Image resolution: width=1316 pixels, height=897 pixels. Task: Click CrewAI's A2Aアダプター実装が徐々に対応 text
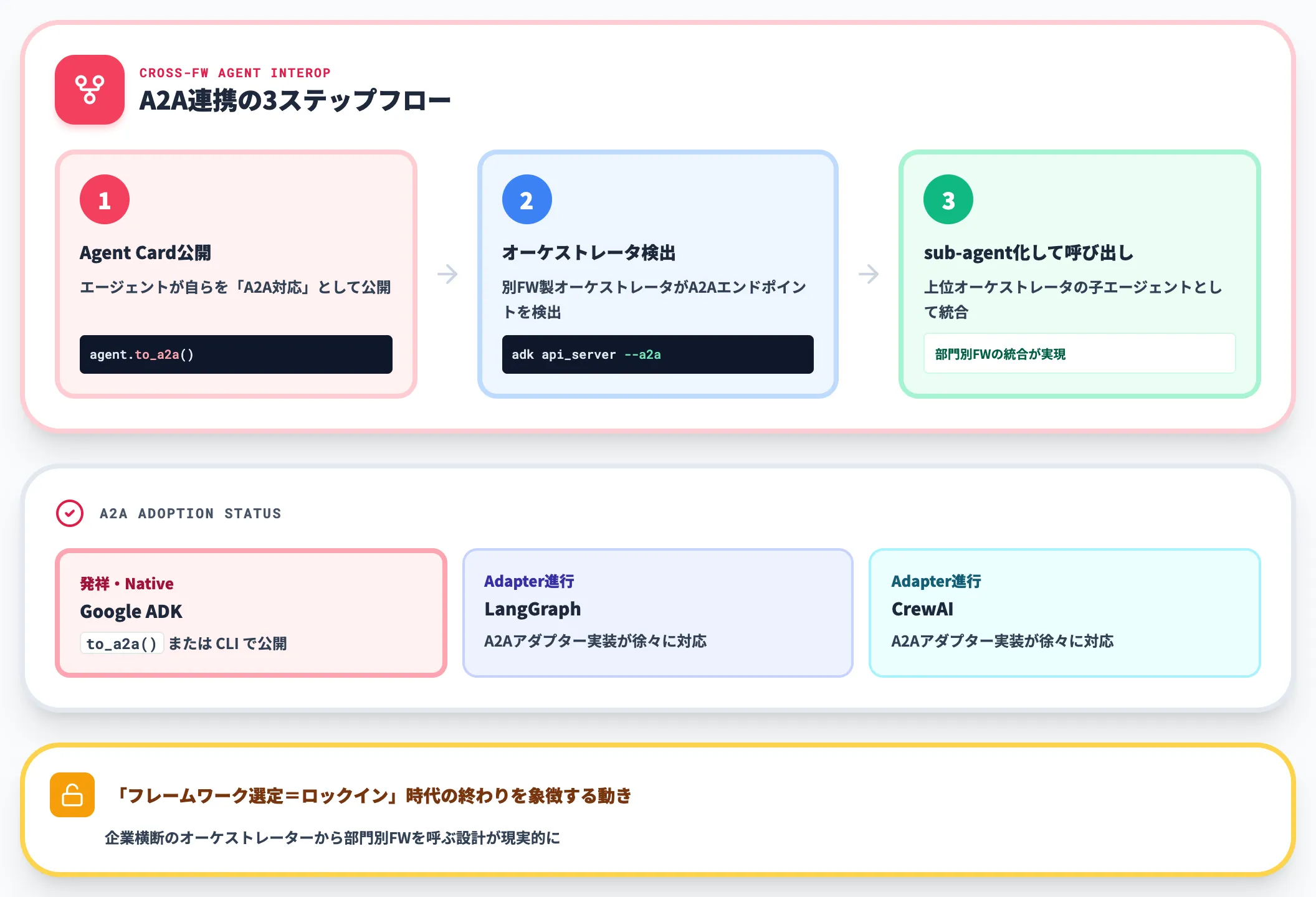(1002, 641)
